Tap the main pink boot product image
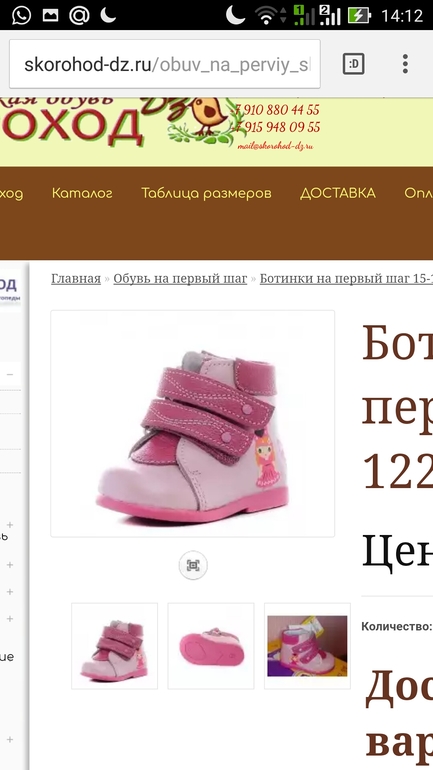This screenshot has height=770, width=433. [x=192, y=423]
